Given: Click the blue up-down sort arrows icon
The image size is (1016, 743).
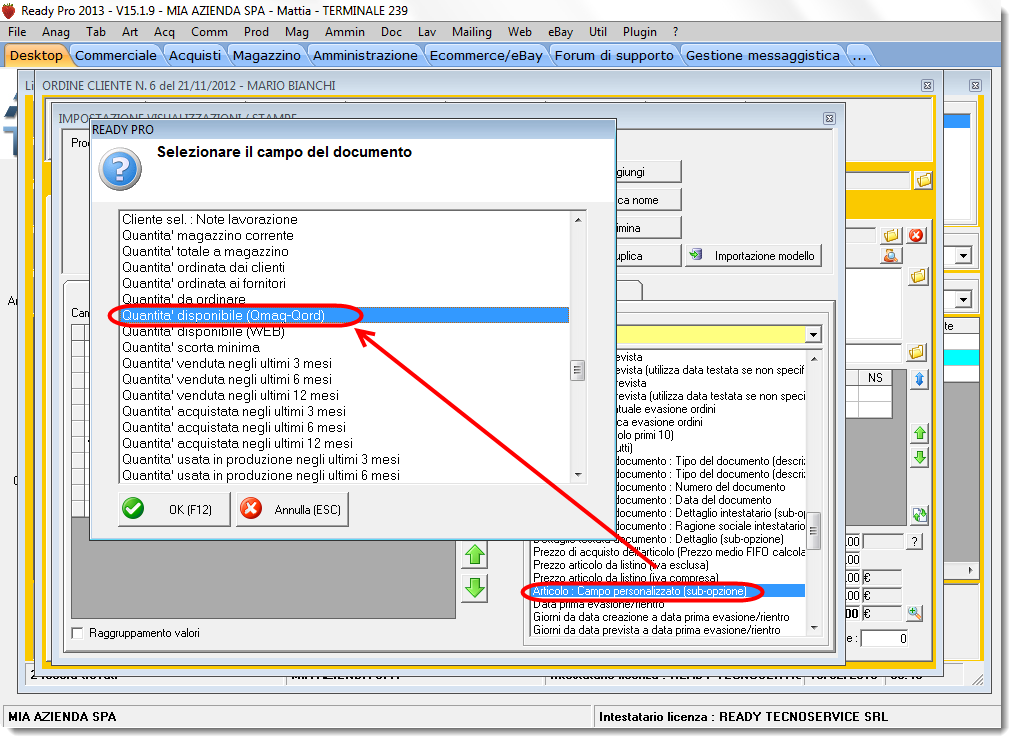Looking at the screenshot, I should tap(919, 379).
